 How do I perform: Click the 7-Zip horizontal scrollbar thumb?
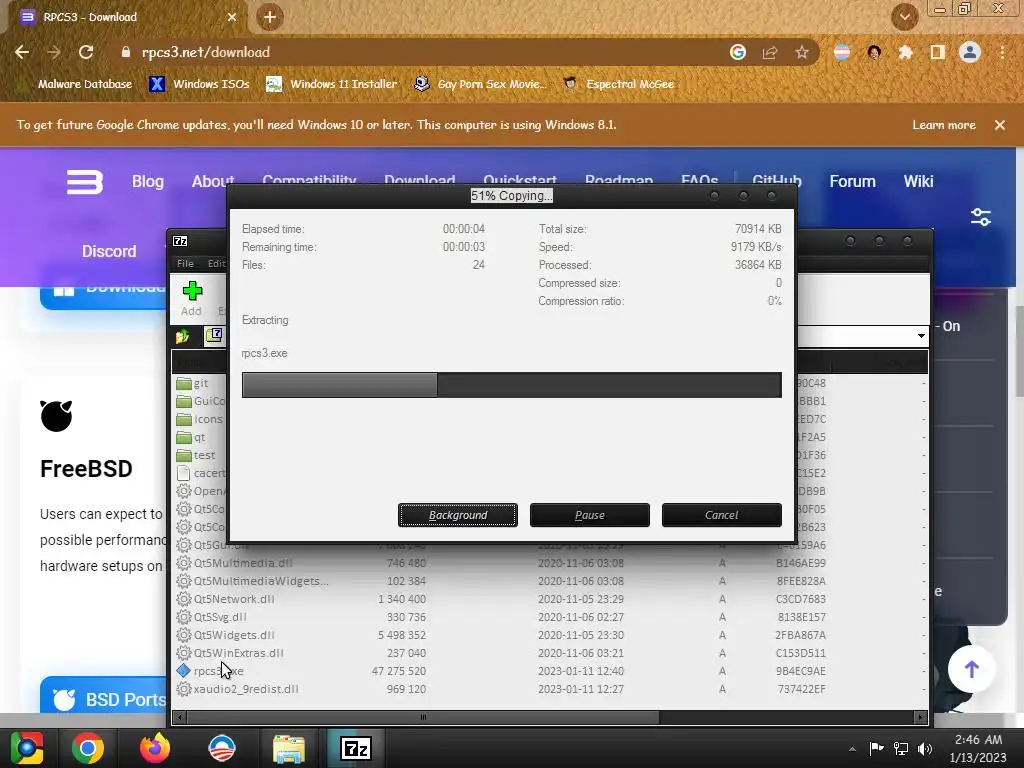point(423,717)
